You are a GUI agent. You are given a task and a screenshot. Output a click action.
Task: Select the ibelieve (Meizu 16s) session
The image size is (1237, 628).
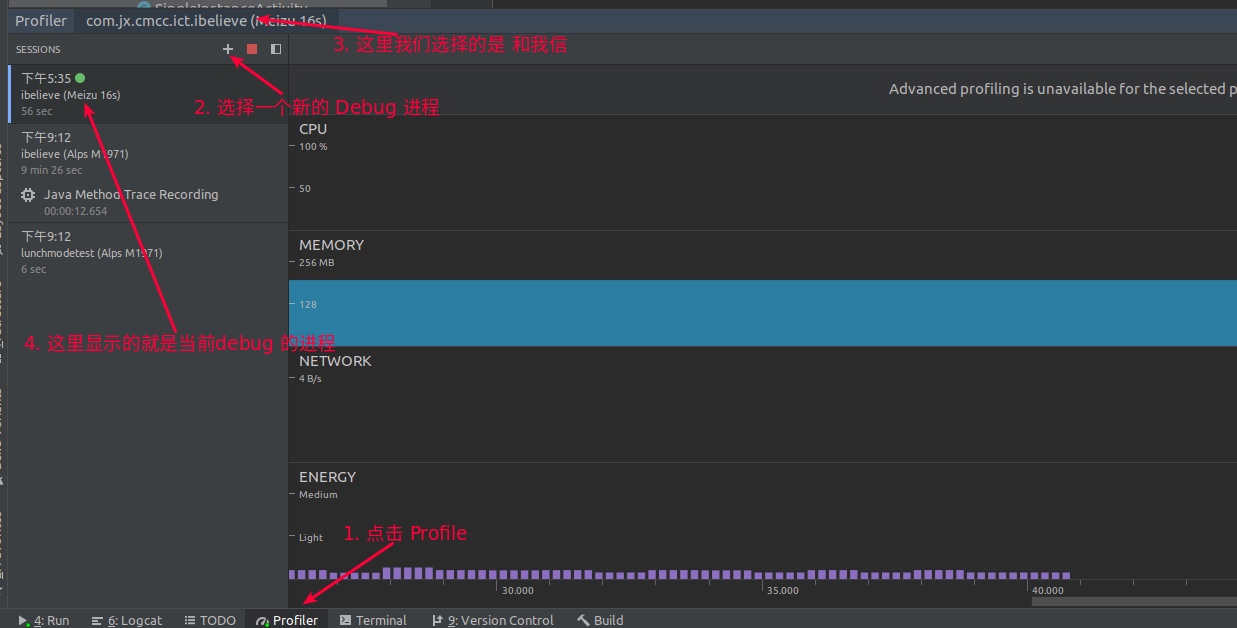point(148,94)
